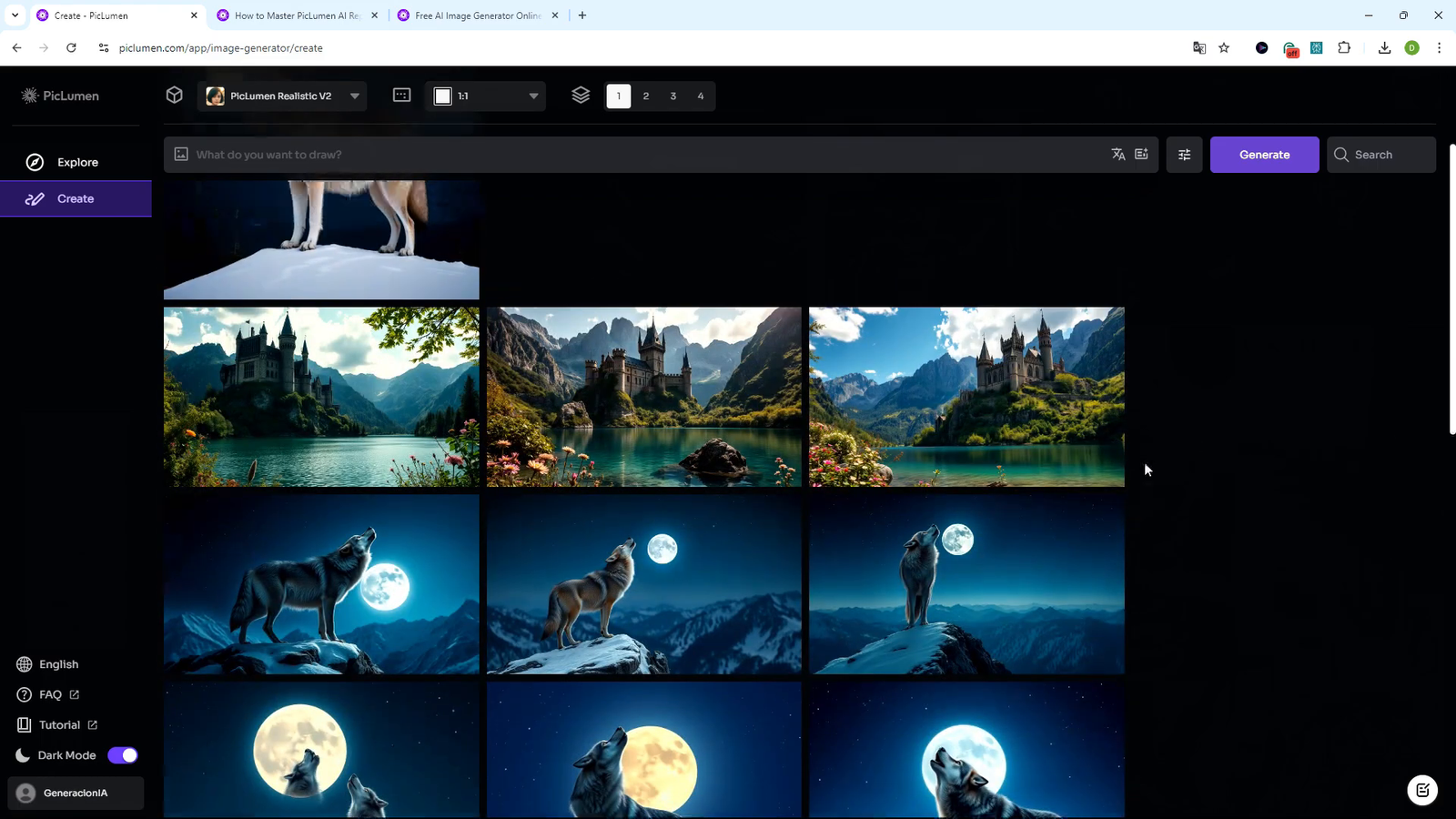Select the castle on lake thumbnail
1456x819 pixels.
(x=321, y=397)
